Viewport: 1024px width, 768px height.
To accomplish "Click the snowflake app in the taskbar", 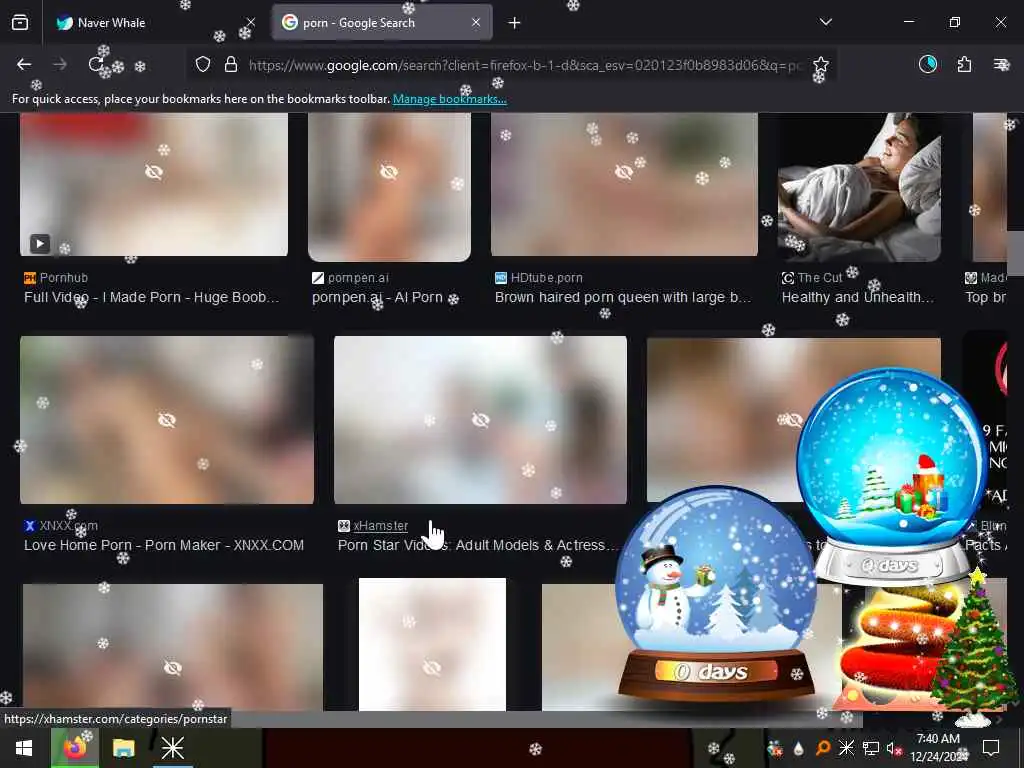I will tap(173, 748).
